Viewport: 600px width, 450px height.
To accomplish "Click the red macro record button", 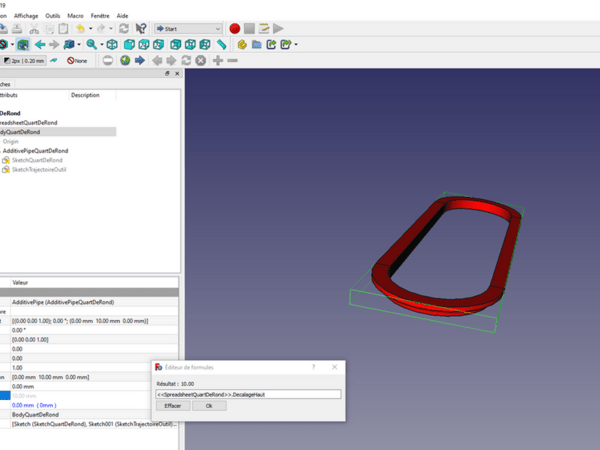I will click(x=234, y=29).
